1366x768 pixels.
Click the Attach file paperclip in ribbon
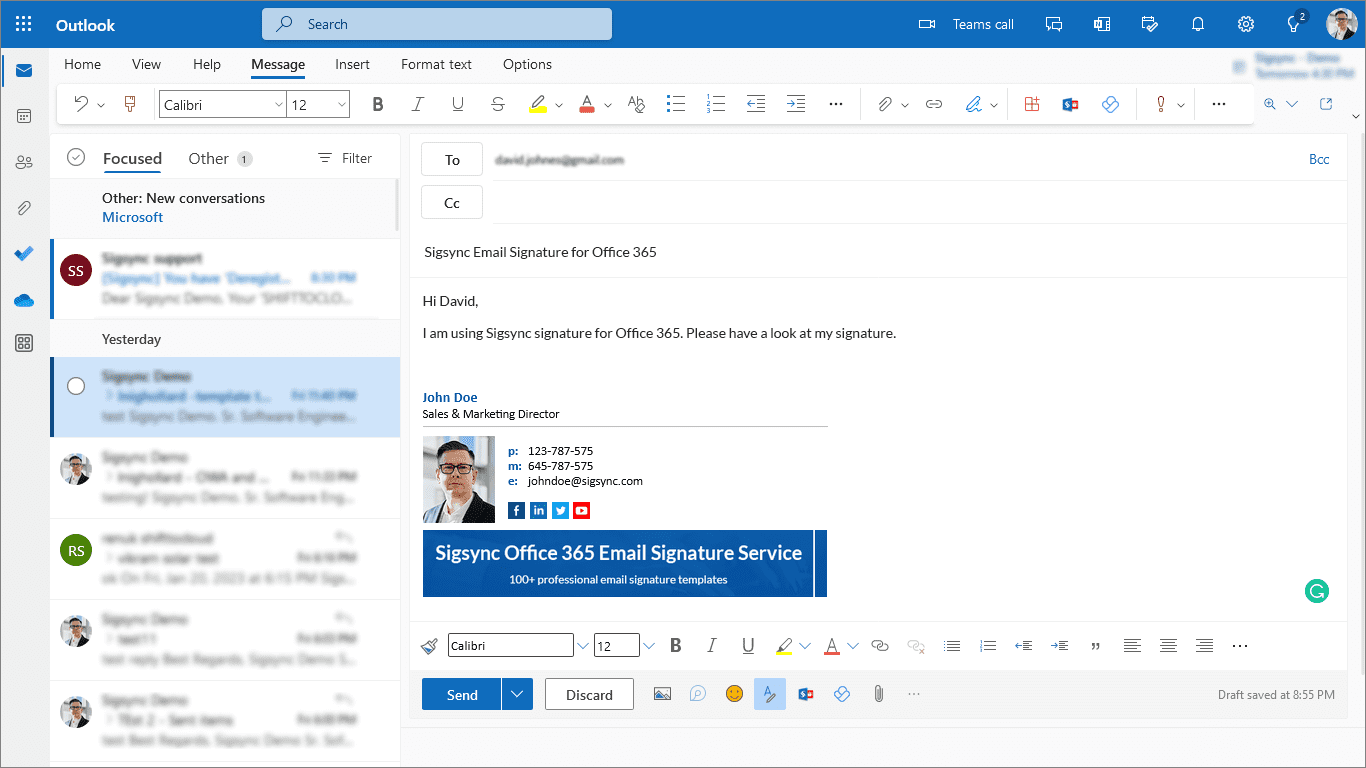point(884,104)
